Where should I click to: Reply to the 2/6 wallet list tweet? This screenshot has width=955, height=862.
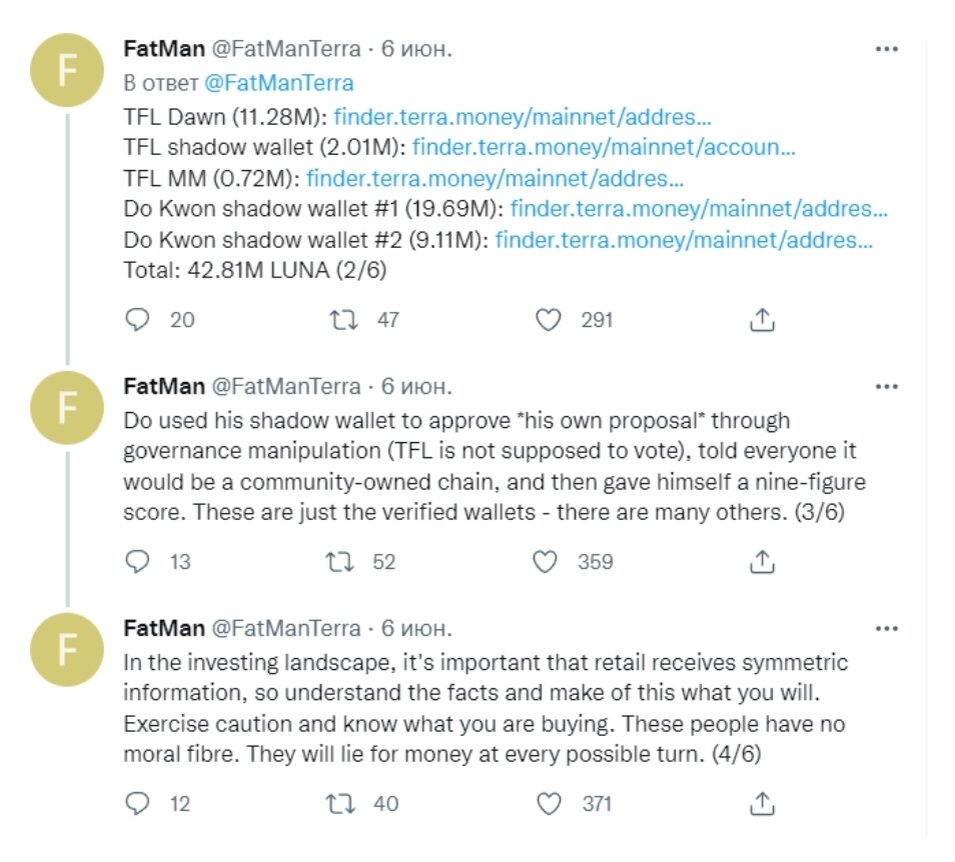137,319
